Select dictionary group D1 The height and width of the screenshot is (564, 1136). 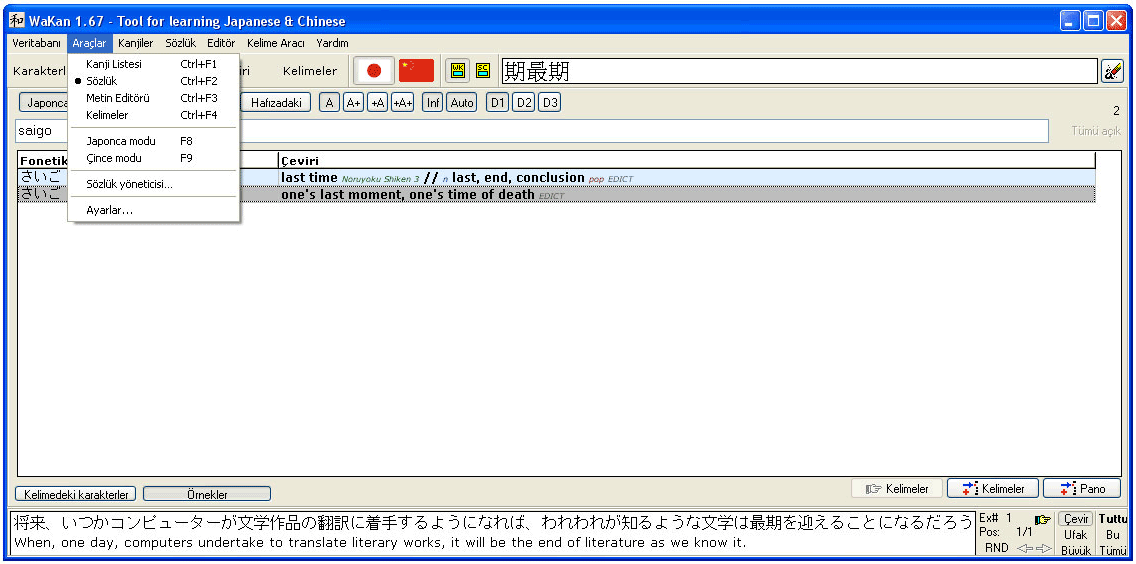point(497,103)
